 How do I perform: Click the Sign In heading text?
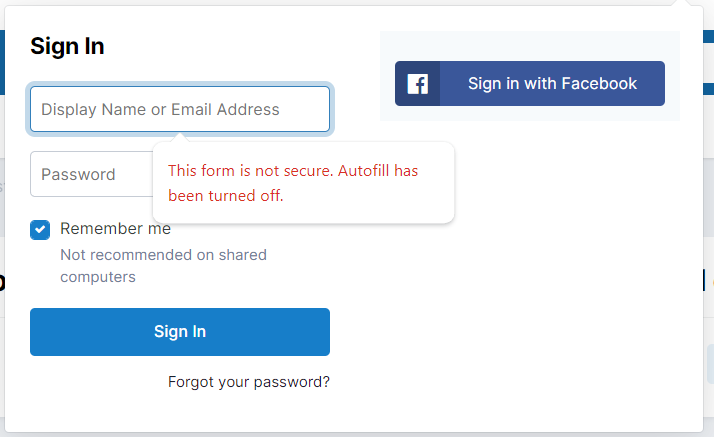67,46
